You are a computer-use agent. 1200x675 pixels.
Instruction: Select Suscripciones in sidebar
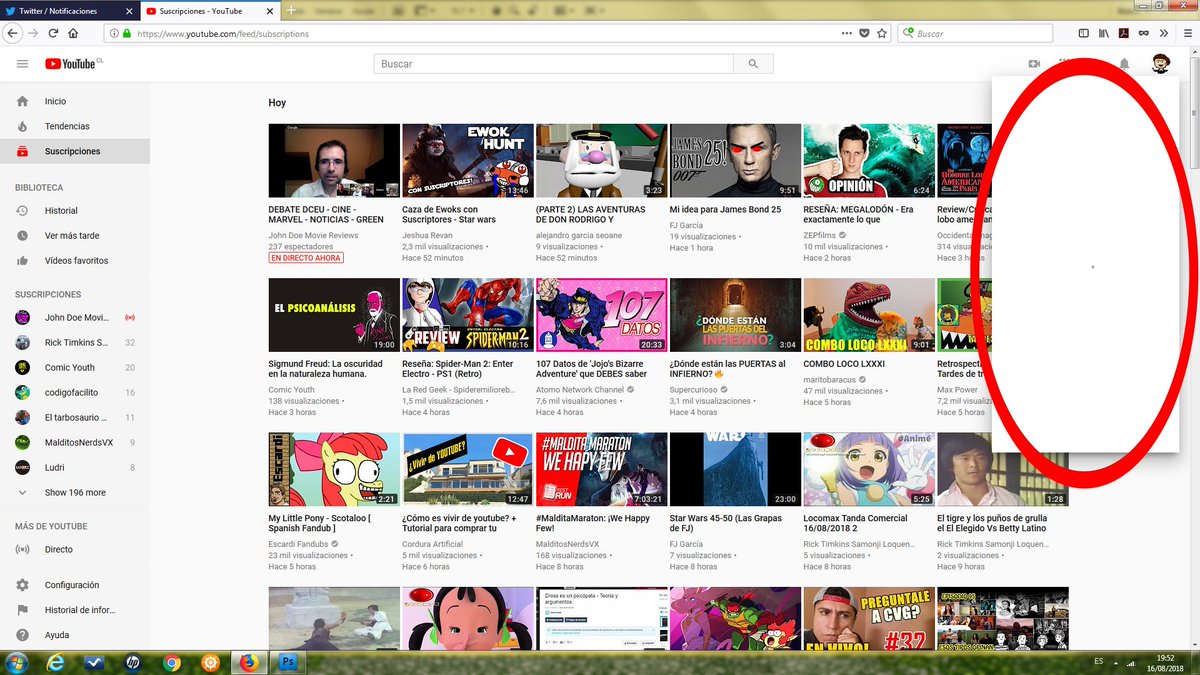click(75, 151)
